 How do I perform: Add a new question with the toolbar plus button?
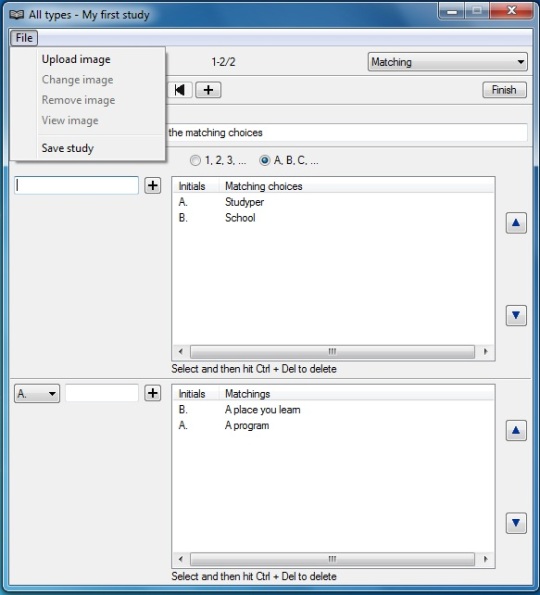(x=208, y=90)
